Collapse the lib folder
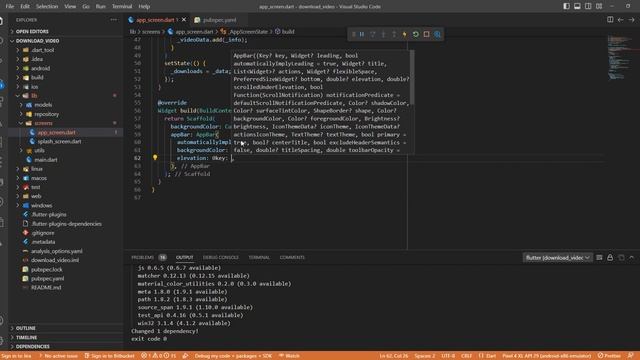Image resolution: width=640 pixels, height=360 pixels. point(65,96)
